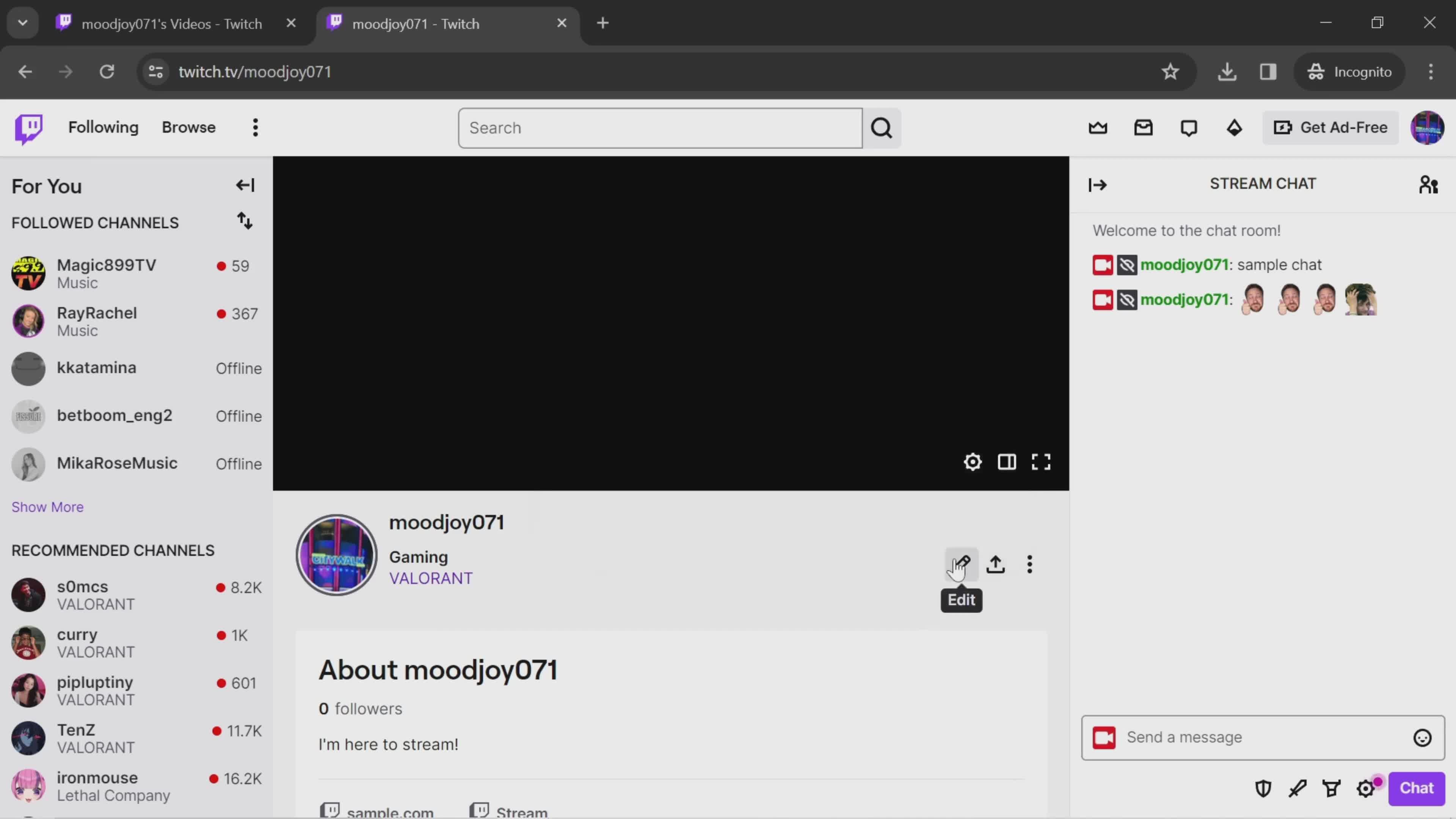
Task: Open the Twitch home logo
Action: (29, 128)
